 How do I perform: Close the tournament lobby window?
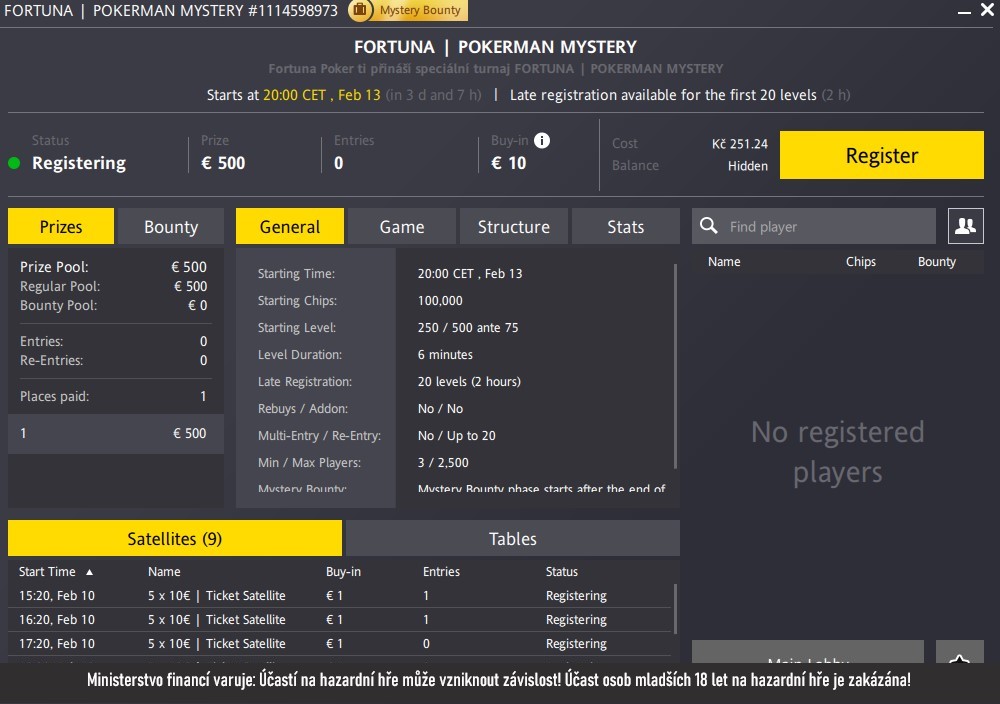coord(987,10)
